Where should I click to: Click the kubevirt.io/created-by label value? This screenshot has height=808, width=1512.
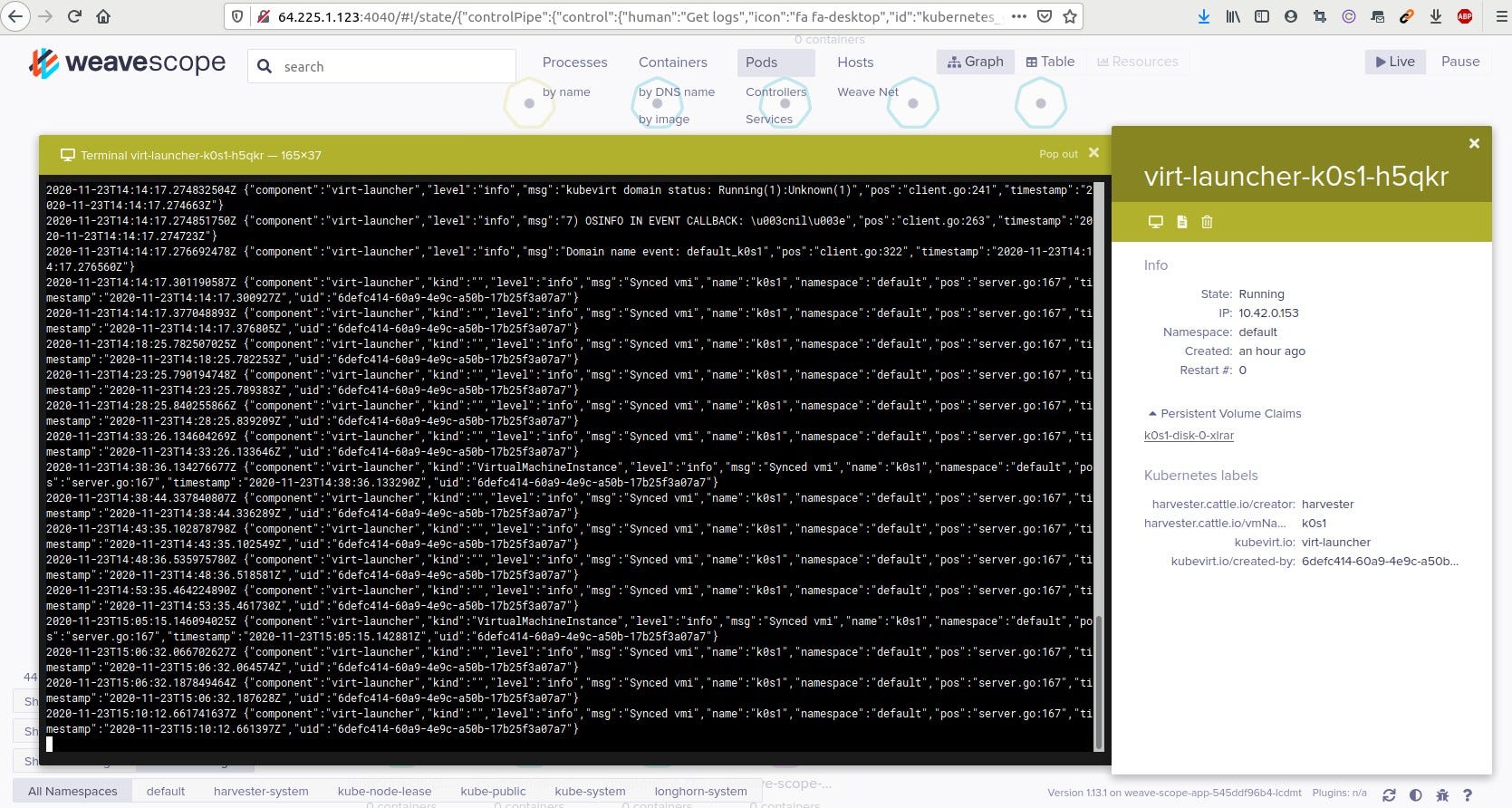[x=1380, y=561]
